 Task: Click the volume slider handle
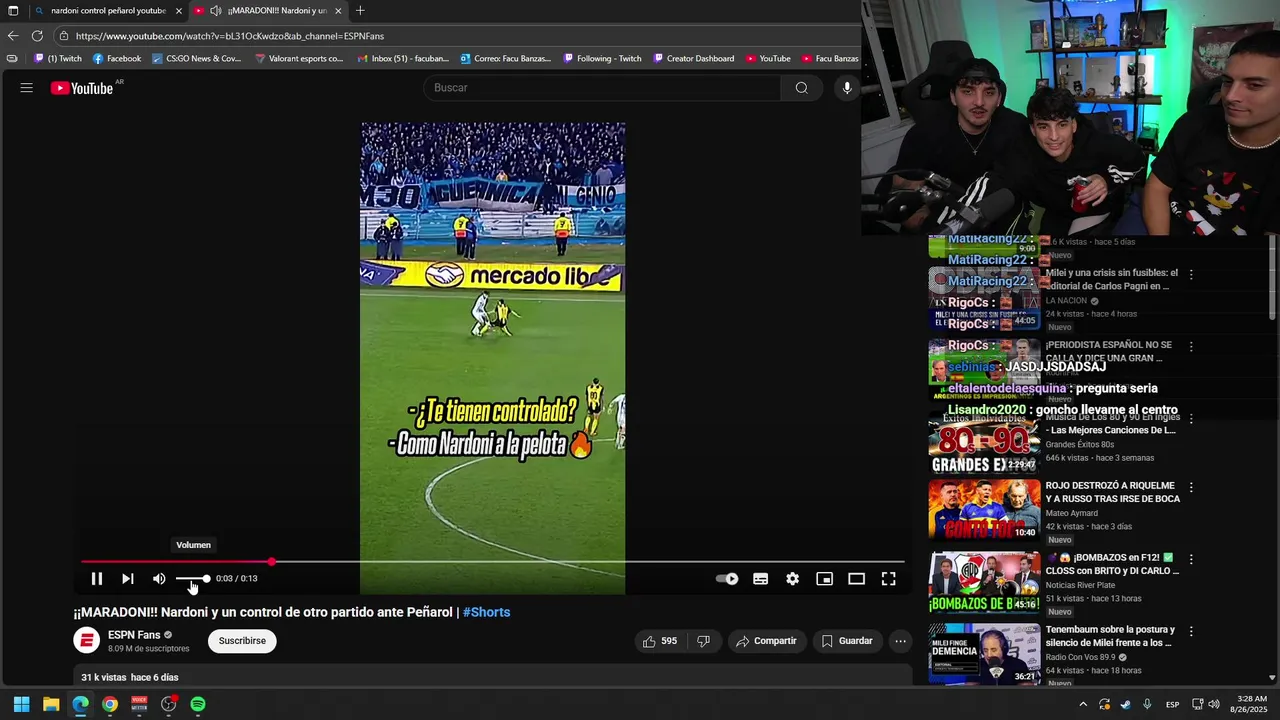[206, 579]
